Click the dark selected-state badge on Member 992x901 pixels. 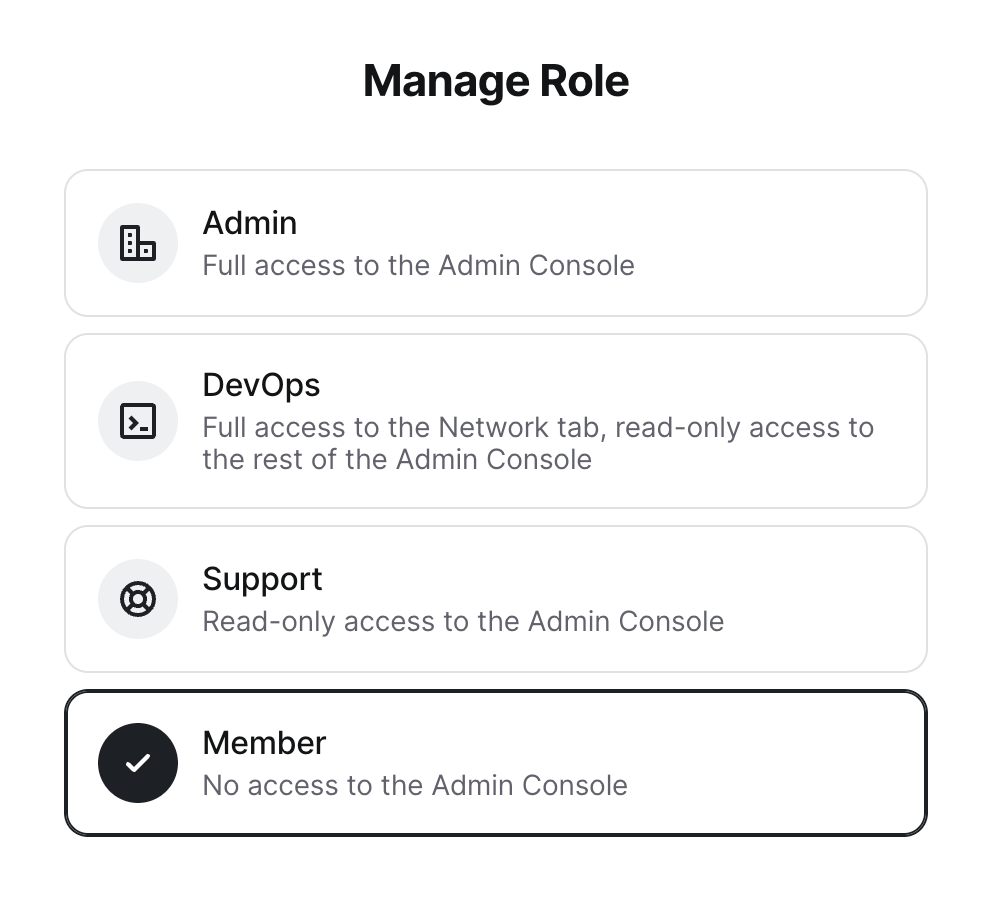[x=137, y=763]
